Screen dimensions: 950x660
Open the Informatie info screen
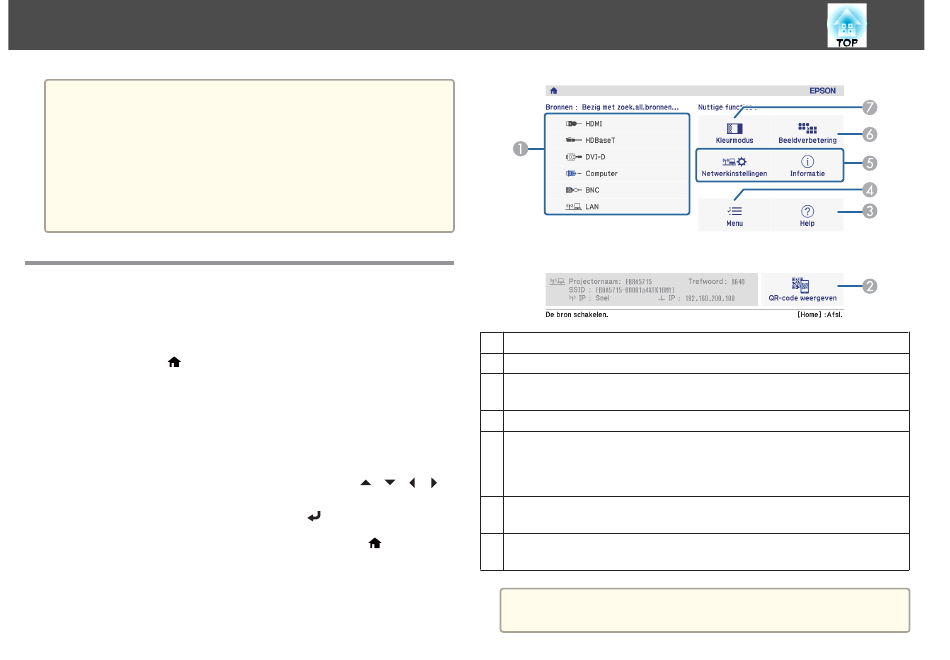coord(807,166)
